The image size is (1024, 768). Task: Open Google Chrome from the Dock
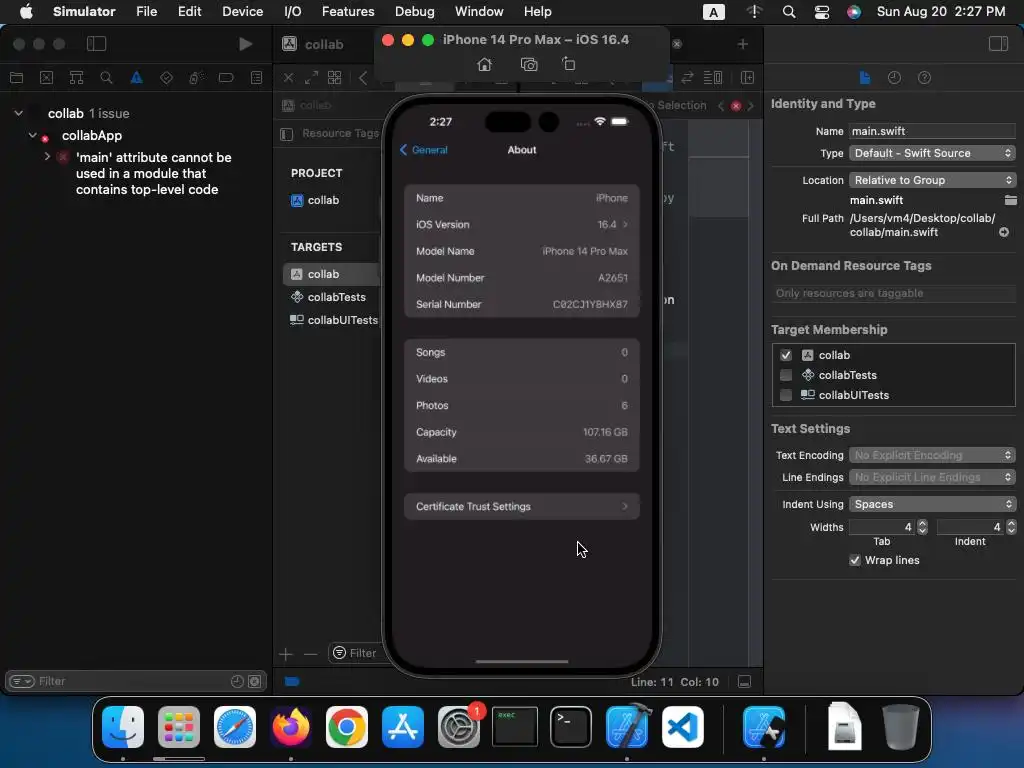pyautogui.click(x=347, y=727)
